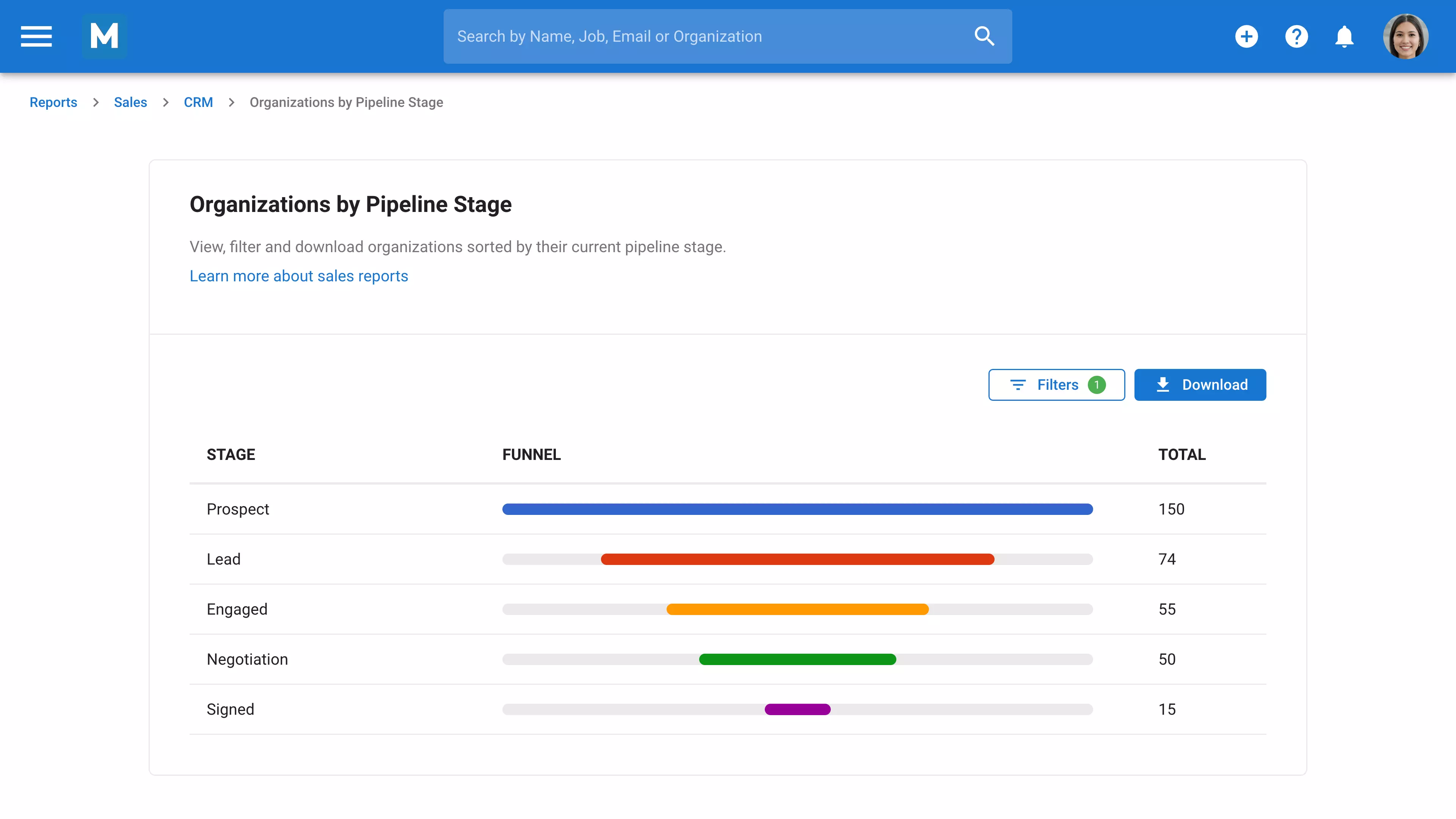The image size is (1456, 819).
Task: Focus the search by name field
Action: pos(706,36)
